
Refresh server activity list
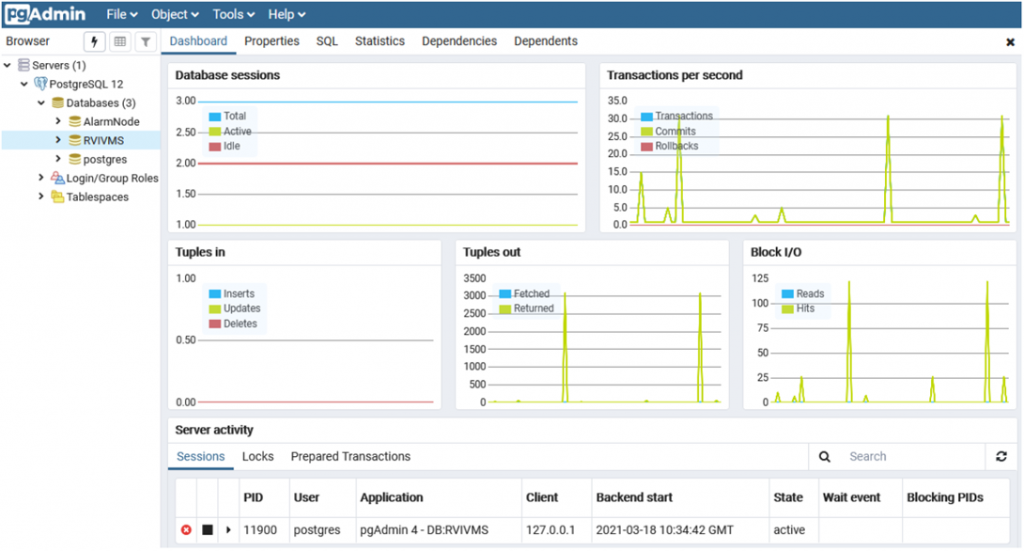pyautogui.click(x=1001, y=456)
